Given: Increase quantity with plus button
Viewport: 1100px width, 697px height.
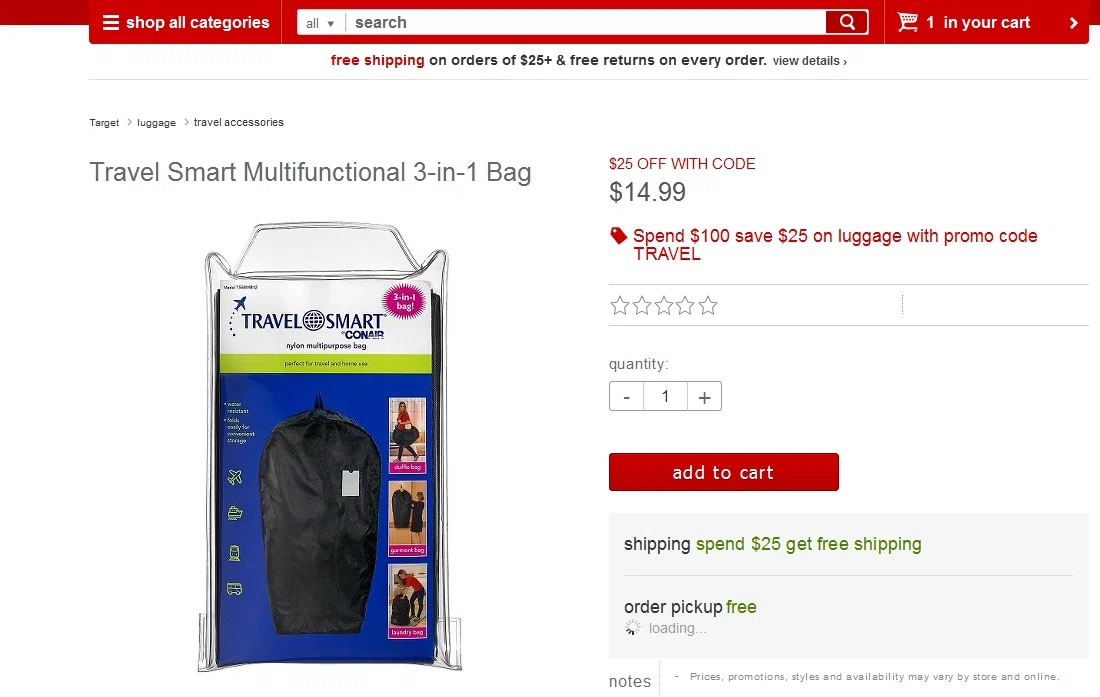Looking at the screenshot, I should [704, 396].
